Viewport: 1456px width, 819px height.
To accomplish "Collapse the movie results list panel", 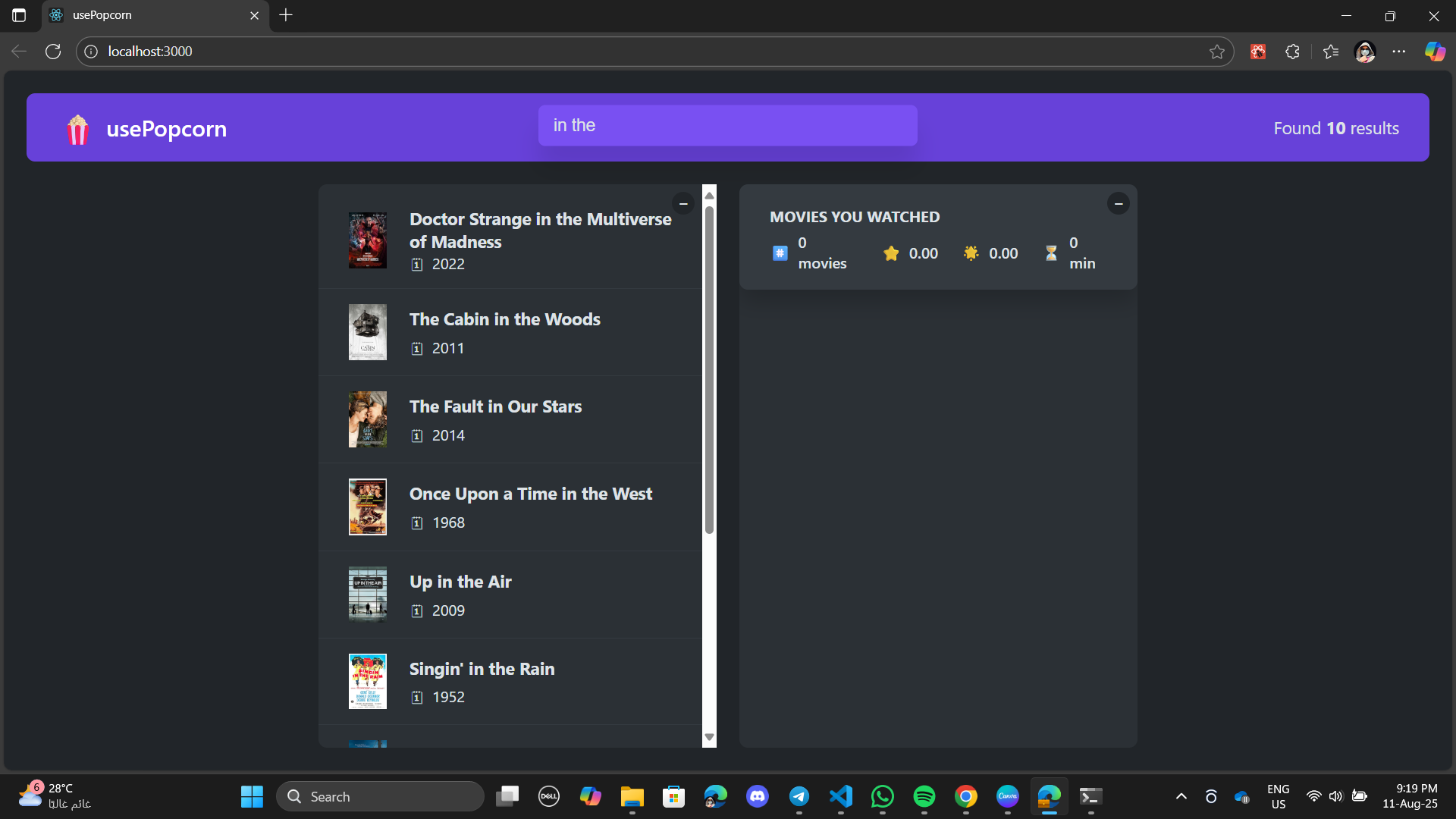I will pos(682,204).
